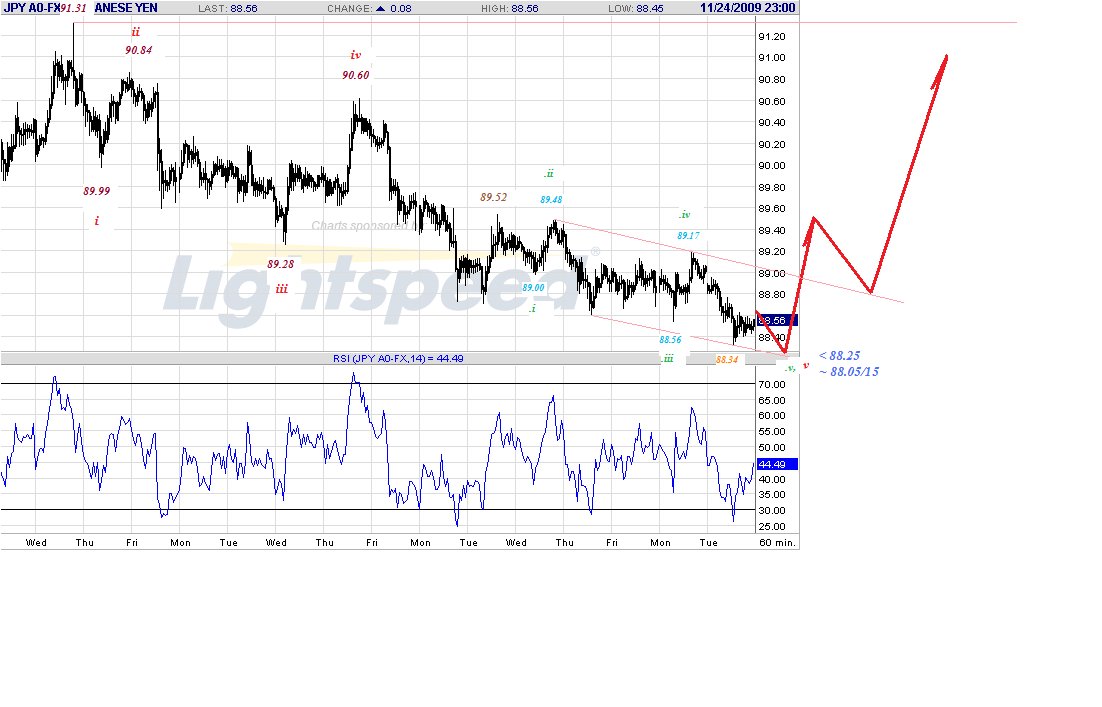The height and width of the screenshot is (707, 1102).
Task: Click the 30.00 RSI axis label
Action: (772, 511)
